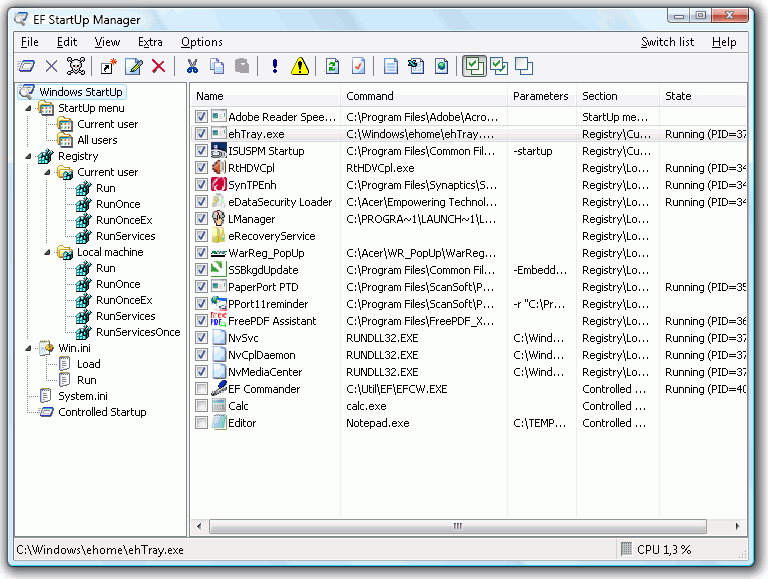
Task: Click the Section column header
Action: click(615, 96)
